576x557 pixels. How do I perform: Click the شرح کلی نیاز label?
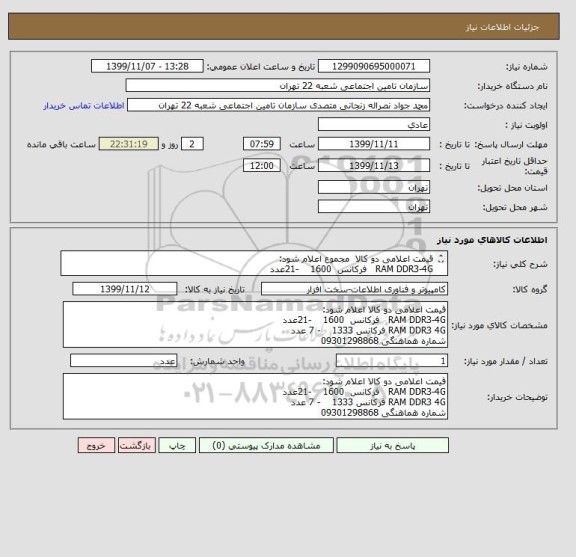click(x=520, y=264)
